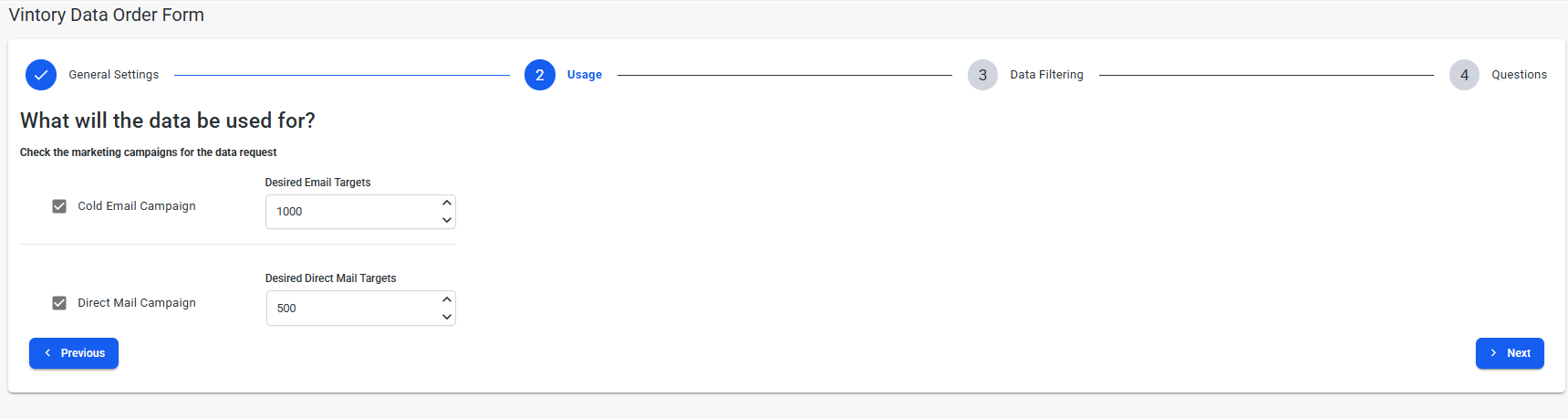The image size is (1568, 419).
Task: Uncheck the Cold Email Campaign checkbox
Action: (x=59, y=206)
